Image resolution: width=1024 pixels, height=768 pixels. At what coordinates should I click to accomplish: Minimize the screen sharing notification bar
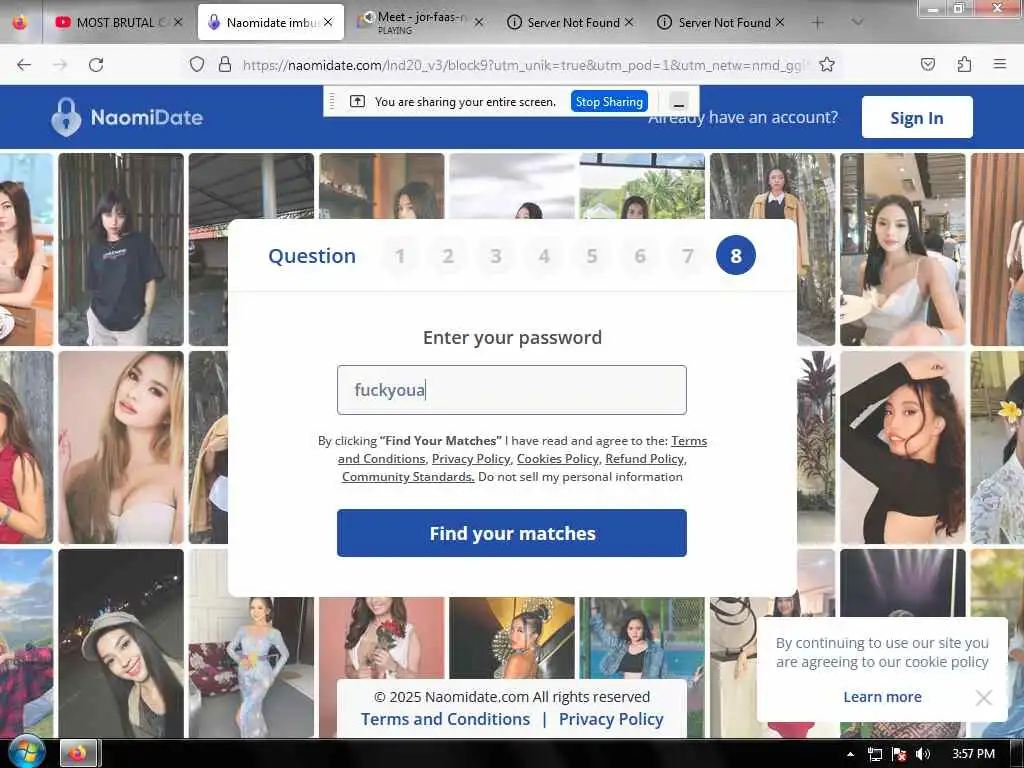pos(679,102)
